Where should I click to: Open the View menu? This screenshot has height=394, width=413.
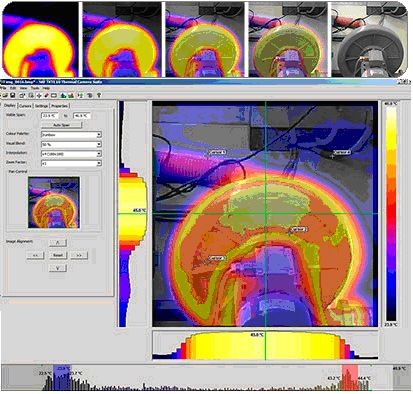[23, 88]
